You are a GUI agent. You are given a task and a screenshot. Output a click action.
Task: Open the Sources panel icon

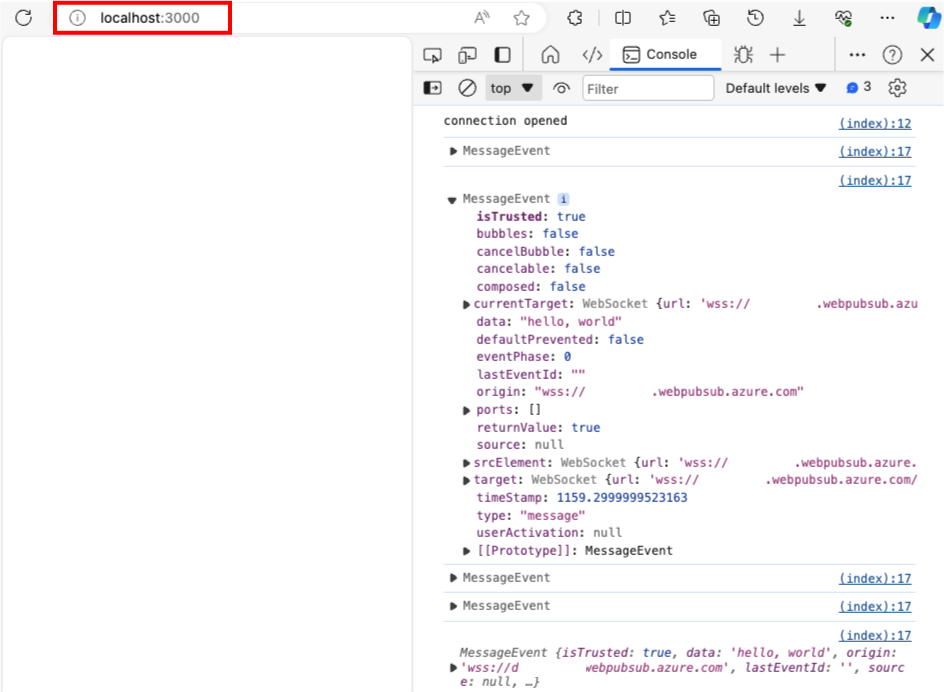coord(591,55)
